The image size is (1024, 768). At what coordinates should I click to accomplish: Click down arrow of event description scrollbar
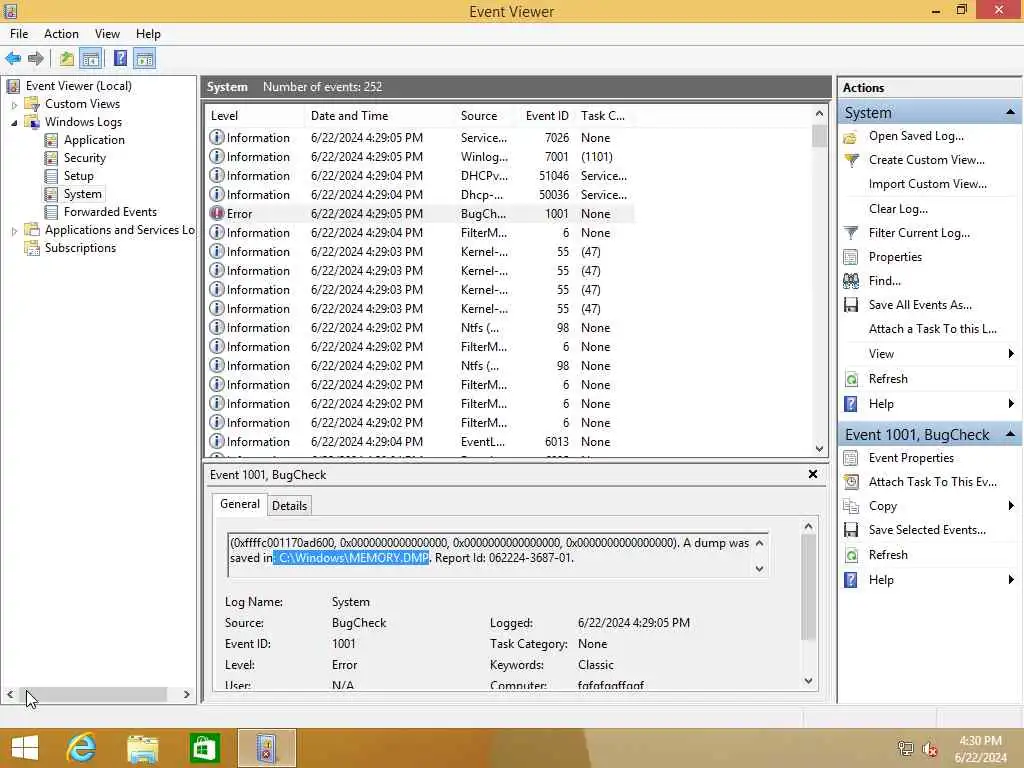pyautogui.click(x=759, y=569)
